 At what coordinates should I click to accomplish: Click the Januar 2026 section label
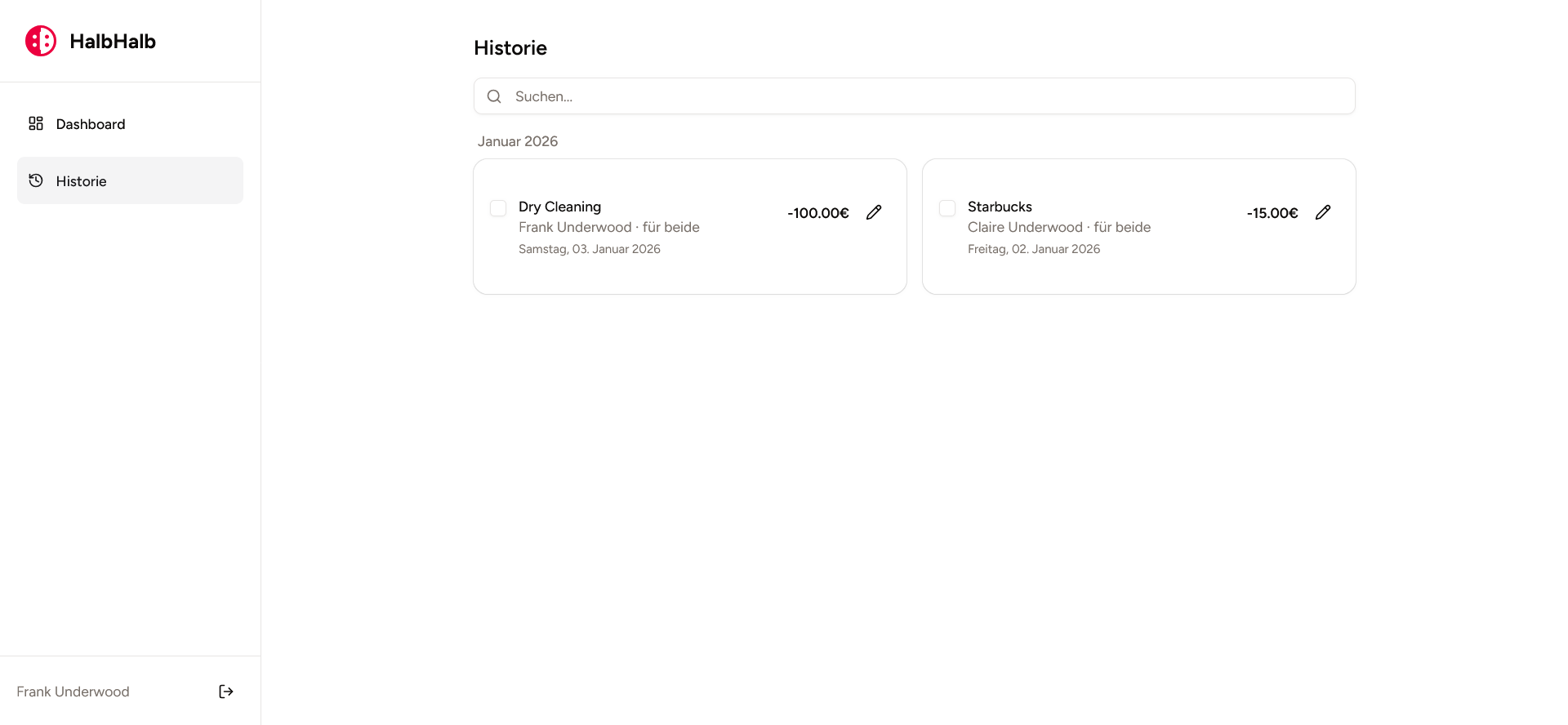pyautogui.click(x=518, y=141)
